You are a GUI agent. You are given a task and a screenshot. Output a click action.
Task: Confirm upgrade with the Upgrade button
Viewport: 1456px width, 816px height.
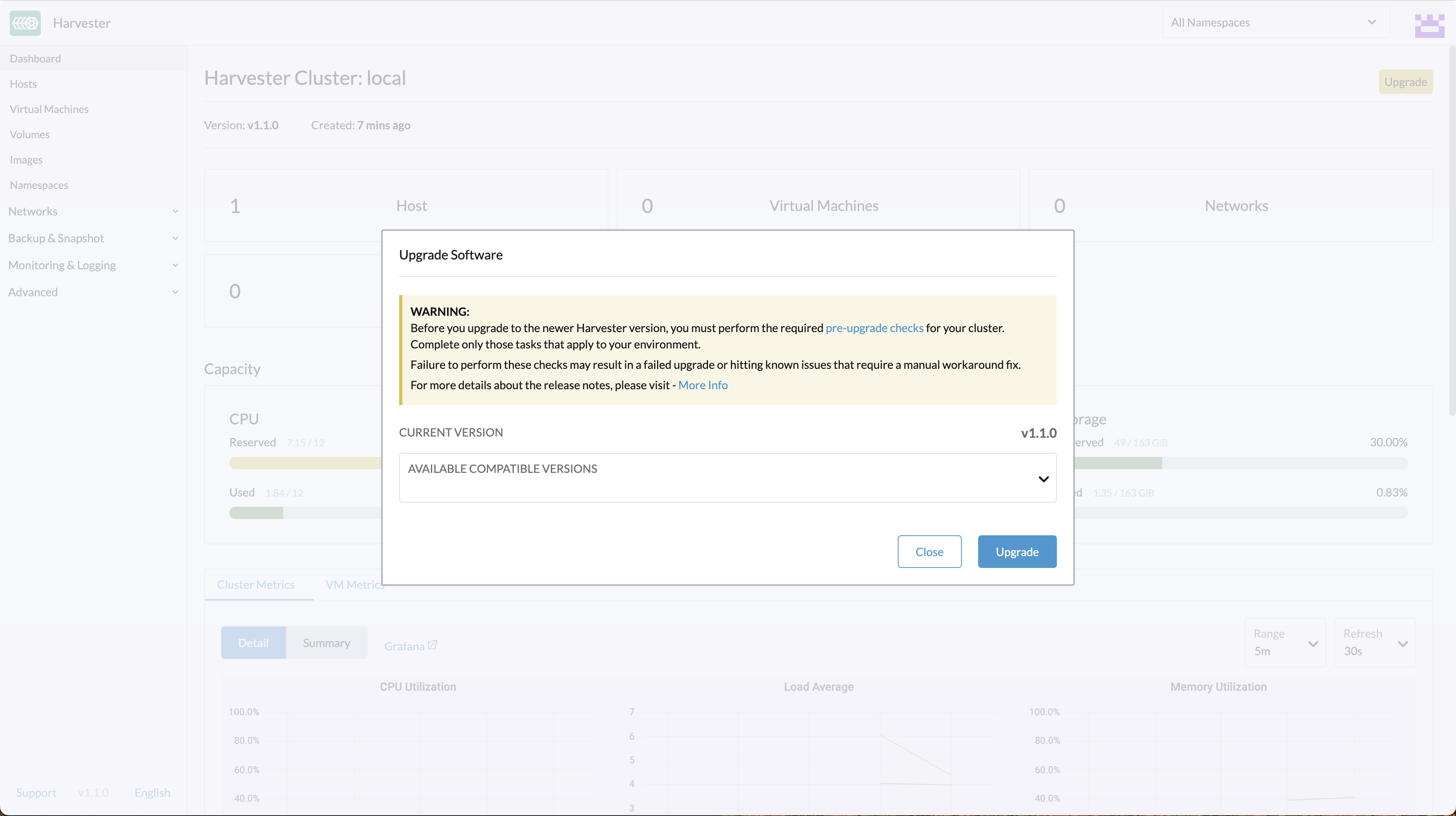(1017, 552)
